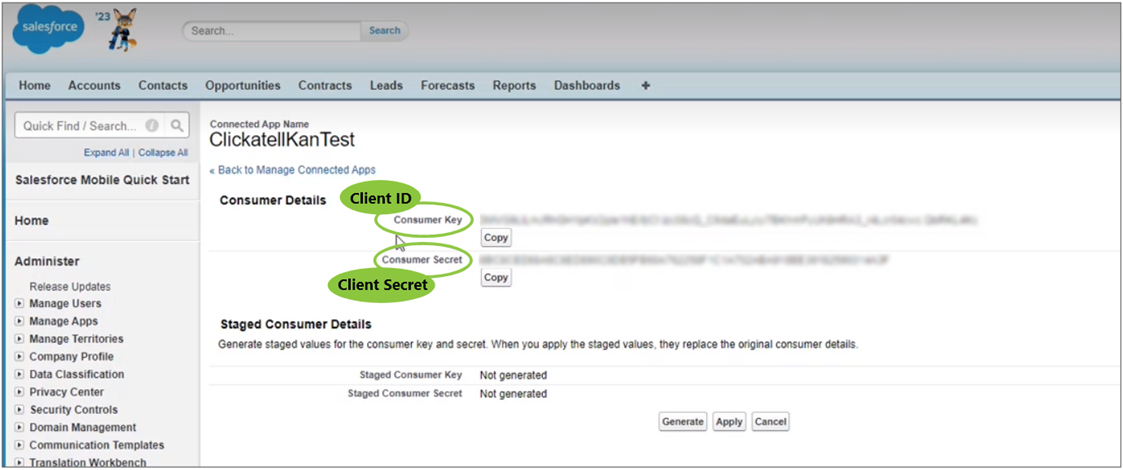Focus the global Search input field
1123x470 pixels.
[272, 31]
